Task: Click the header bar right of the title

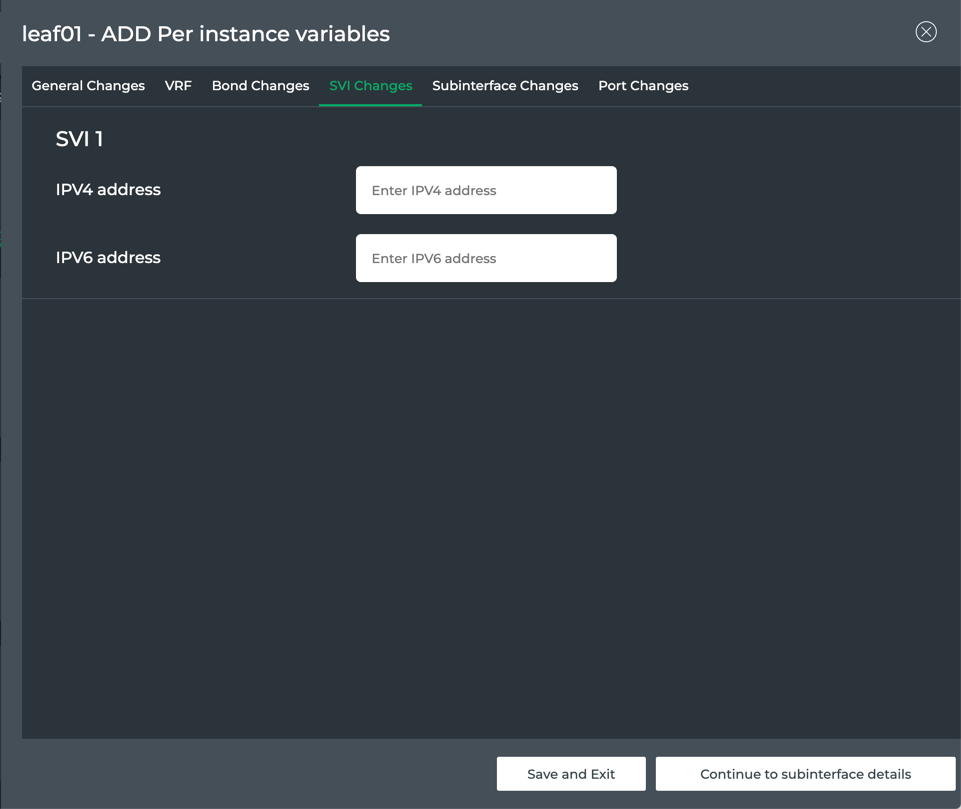Action: [x=650, y=34]
